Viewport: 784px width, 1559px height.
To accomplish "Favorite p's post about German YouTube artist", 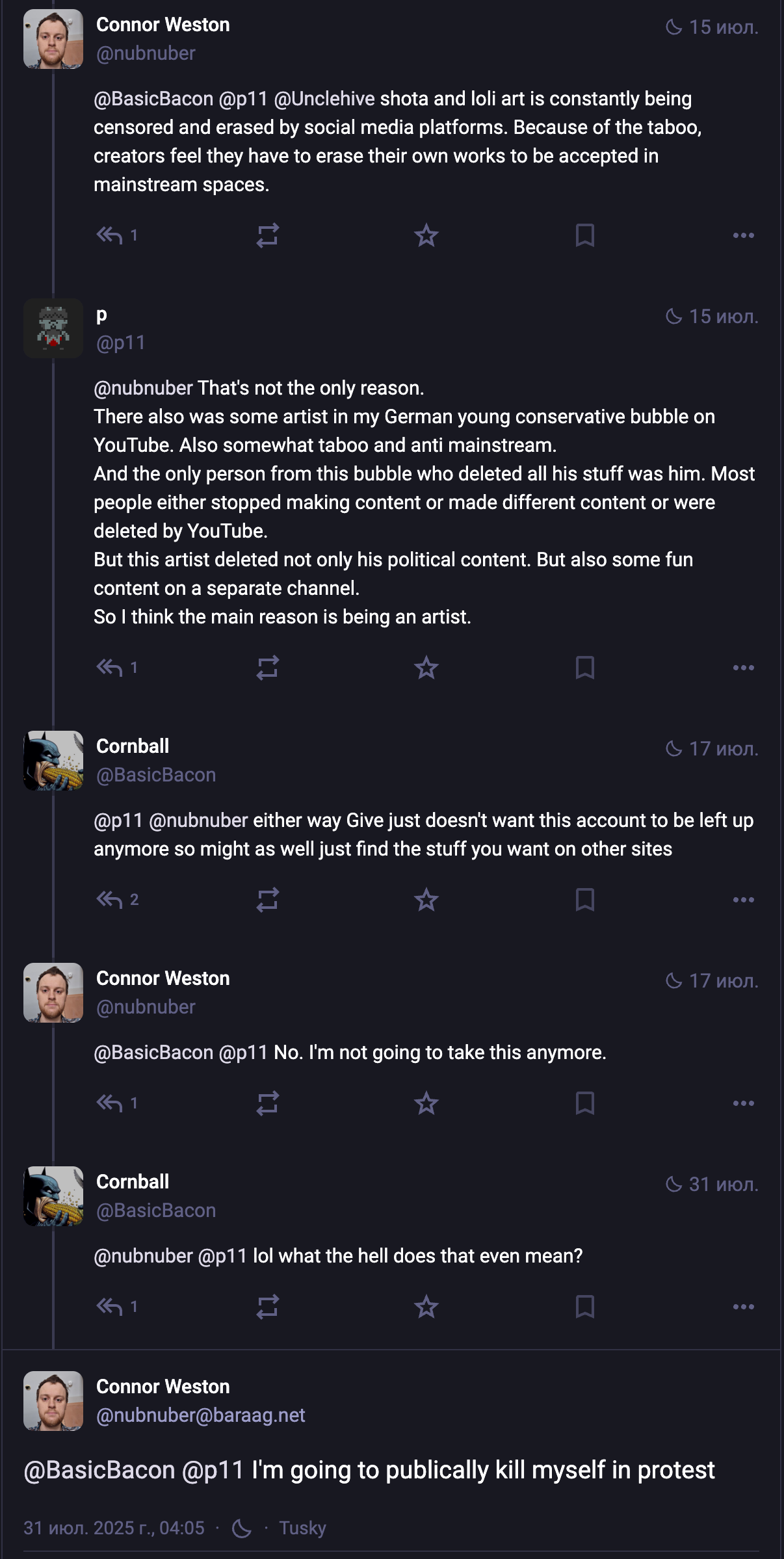I will coord(426,668).
